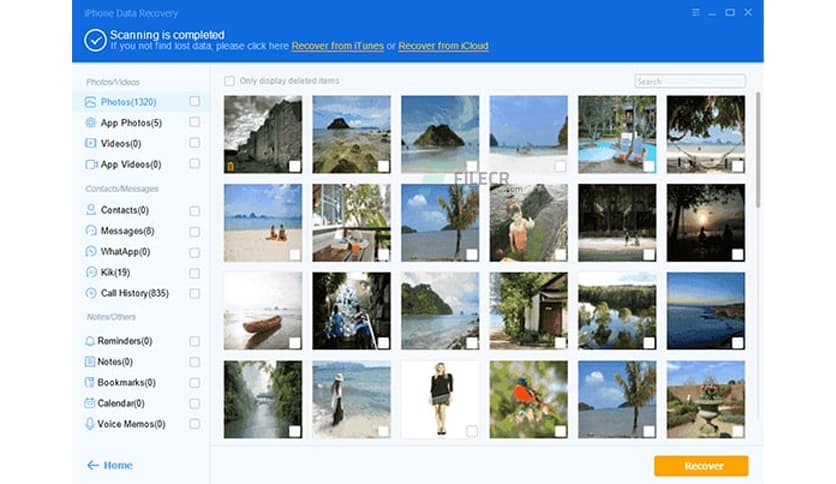Click the Voice Memos(0) label
The width and height of the screenshot is (836, 484).
tap(131, 424)
